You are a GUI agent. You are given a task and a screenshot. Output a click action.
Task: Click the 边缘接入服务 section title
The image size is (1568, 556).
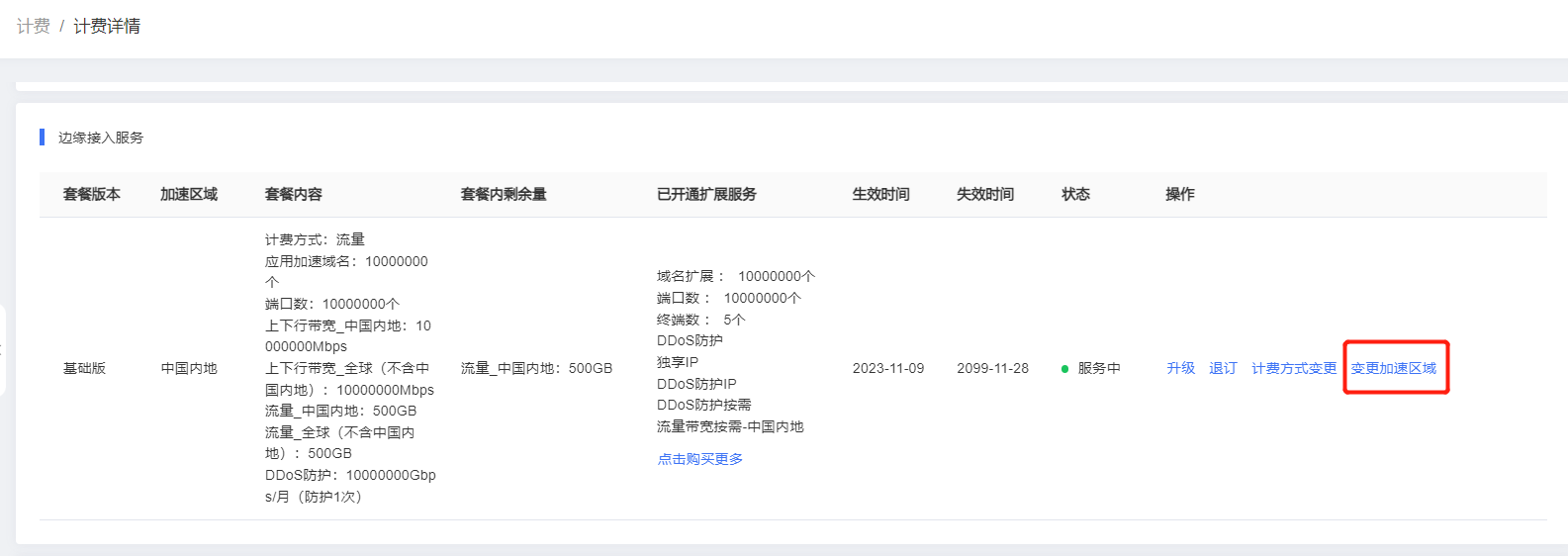click(101, 138)
